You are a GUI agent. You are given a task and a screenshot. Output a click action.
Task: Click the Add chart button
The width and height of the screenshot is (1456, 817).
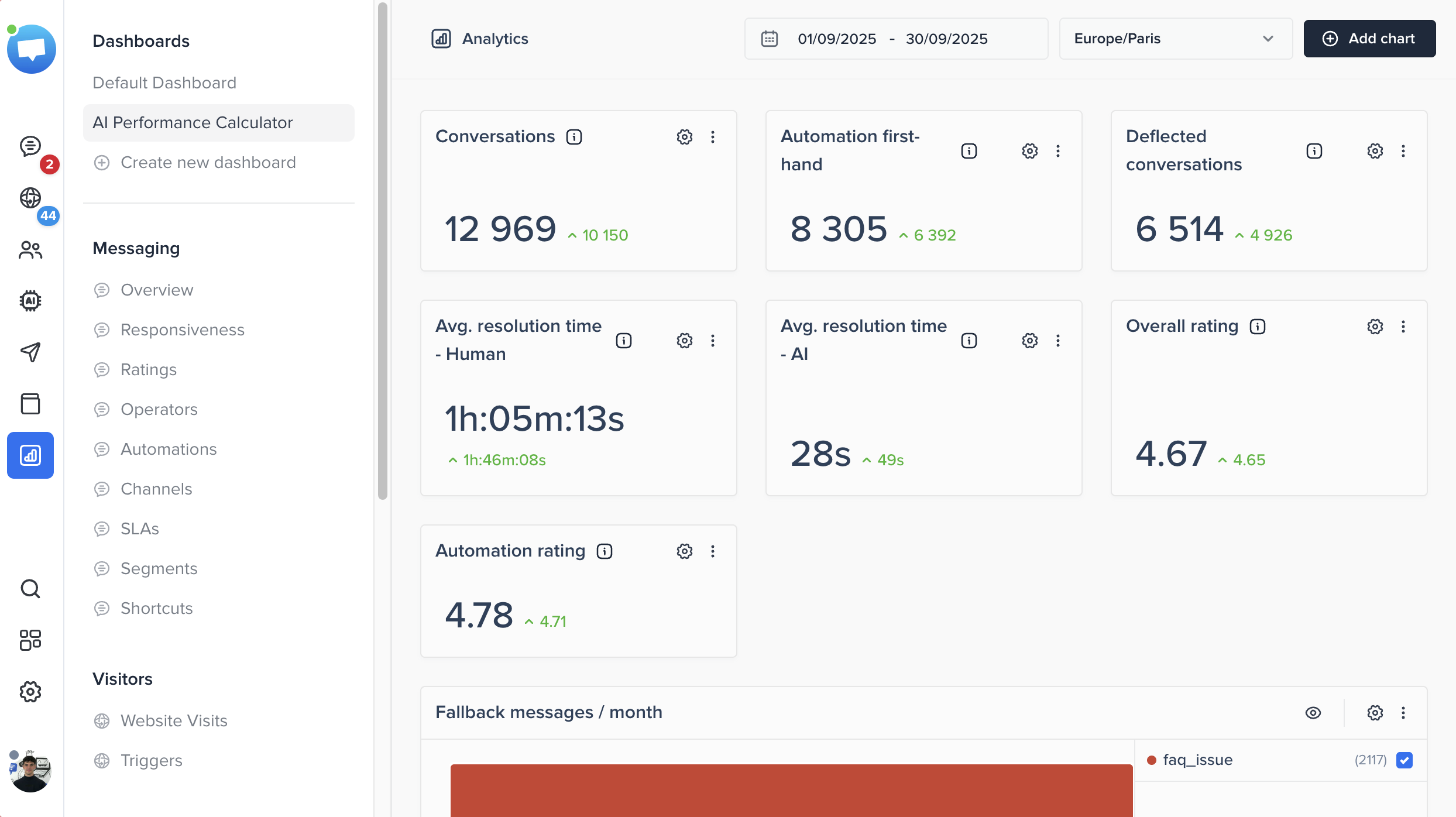click(x=1369, y=39)
